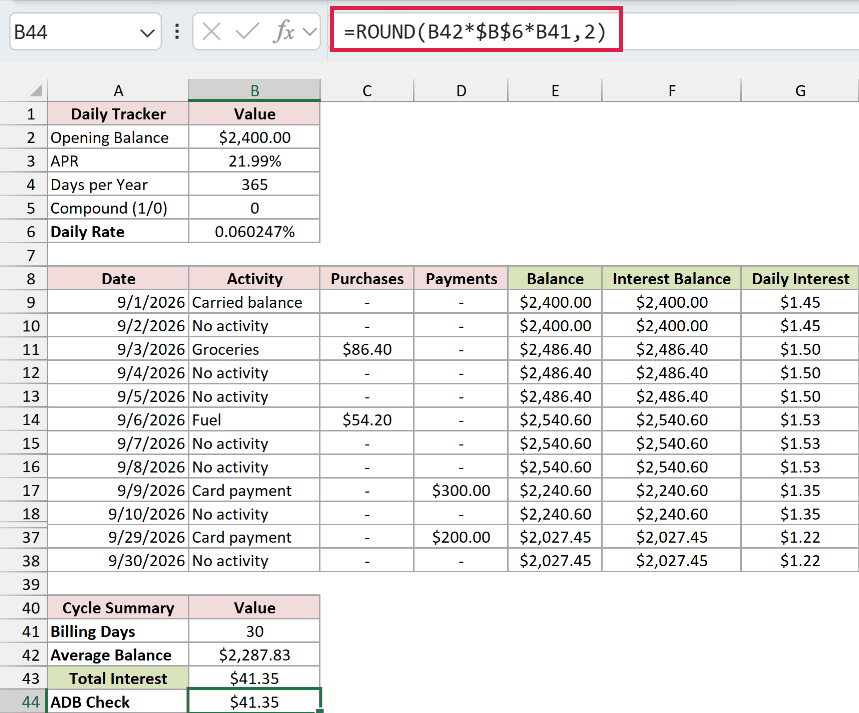Click the Interest Balance header cell
Screen dimensions: 859x713
(672, 279)
